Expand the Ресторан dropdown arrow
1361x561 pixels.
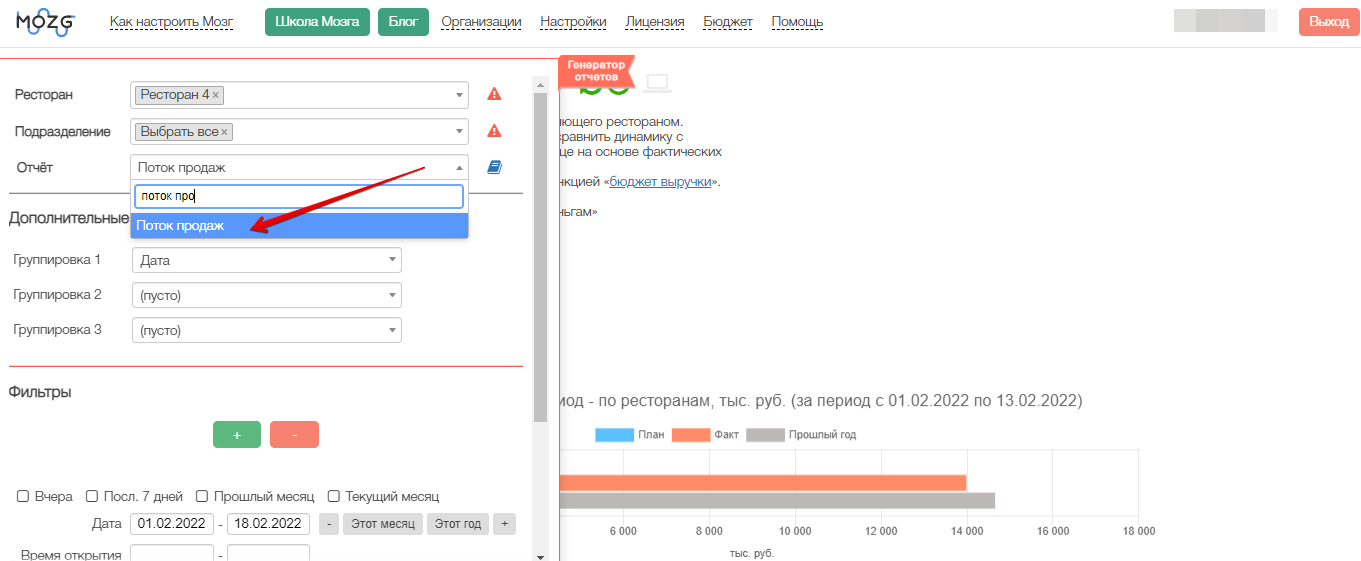(x=460, y=95)
